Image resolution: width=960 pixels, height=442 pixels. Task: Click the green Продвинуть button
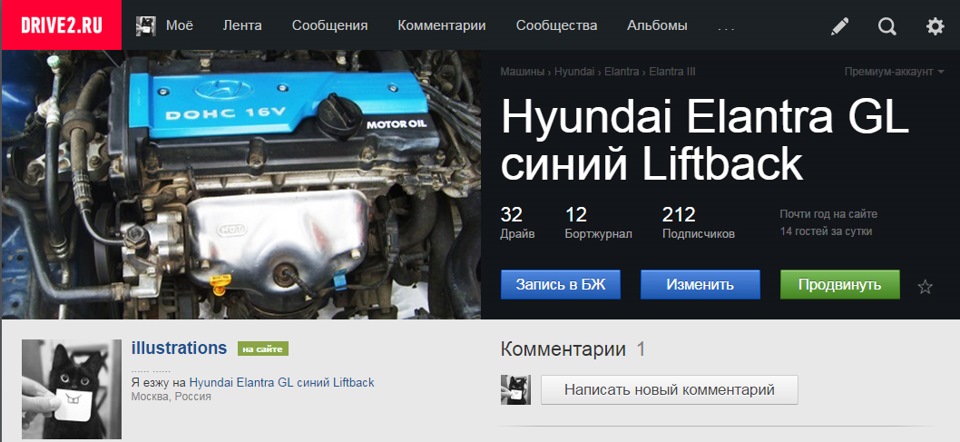click(840, 285)
